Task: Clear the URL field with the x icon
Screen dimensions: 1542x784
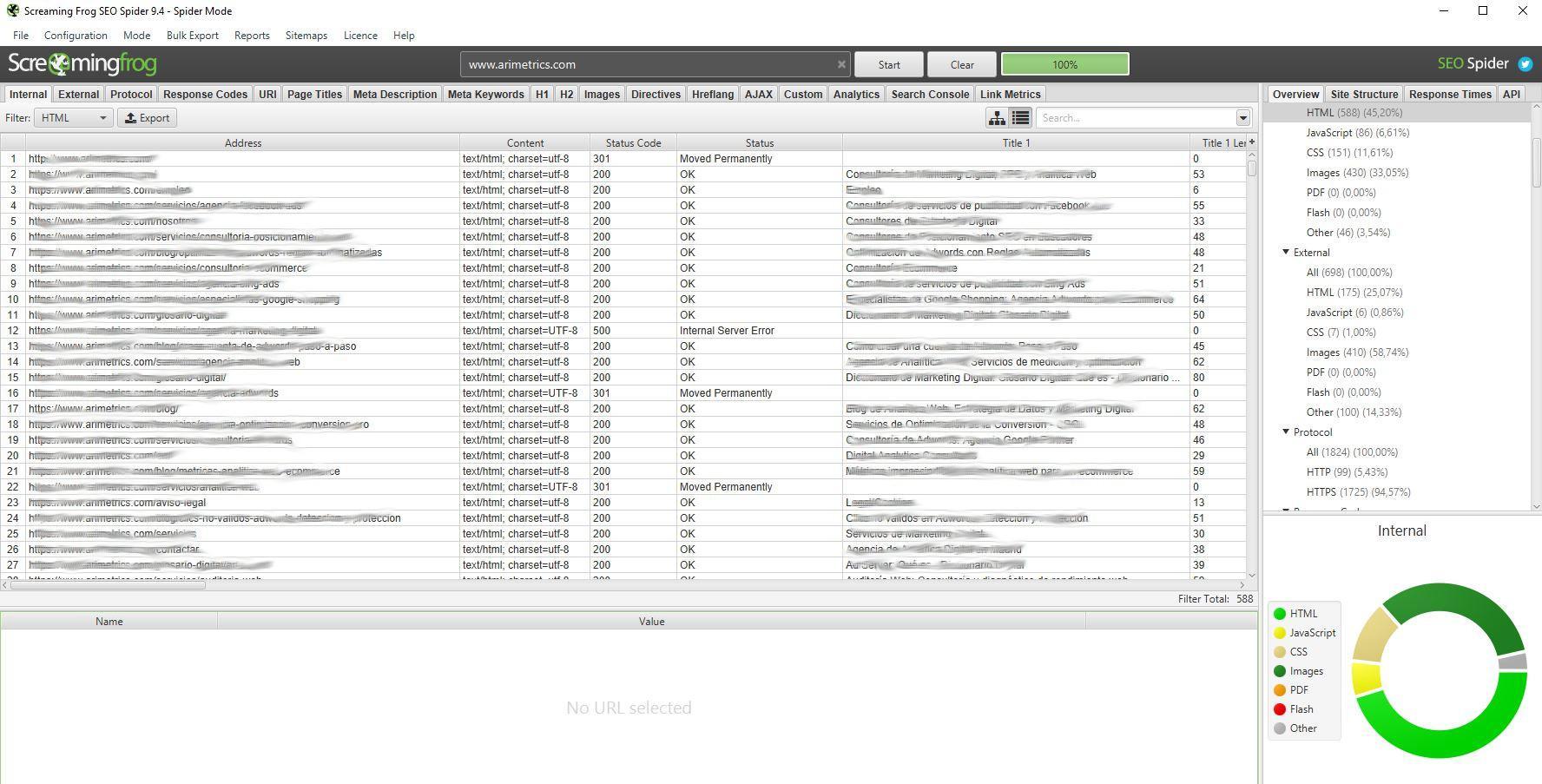Action: coord(840,64)
